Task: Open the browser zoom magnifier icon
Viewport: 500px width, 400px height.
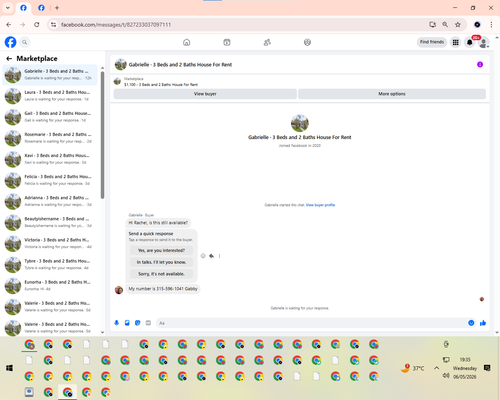Action: pos(445,25)
